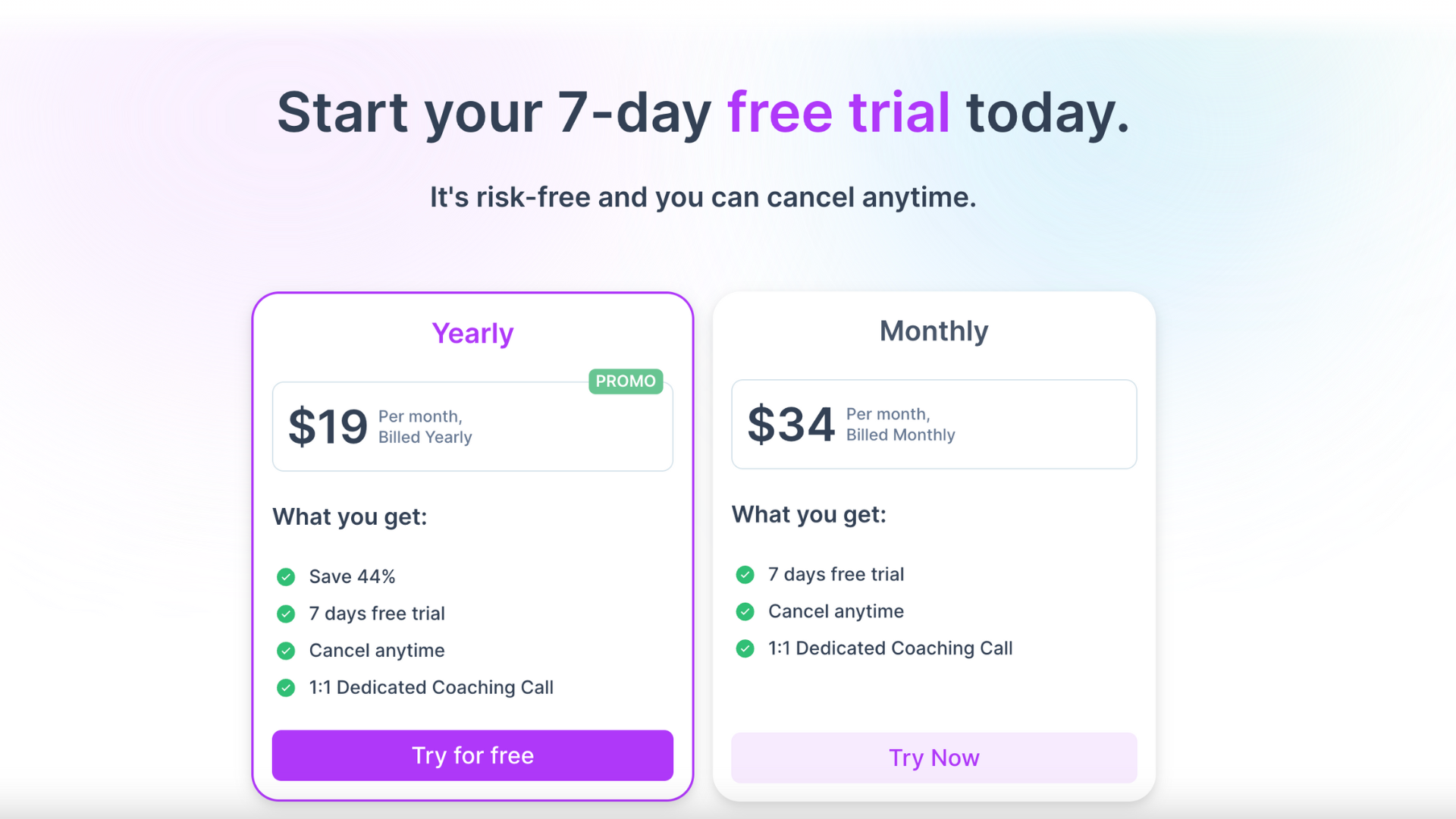Click the purple "free trial" headline text
This screenshot has height=819, width=1456.
tap(838, 113)
